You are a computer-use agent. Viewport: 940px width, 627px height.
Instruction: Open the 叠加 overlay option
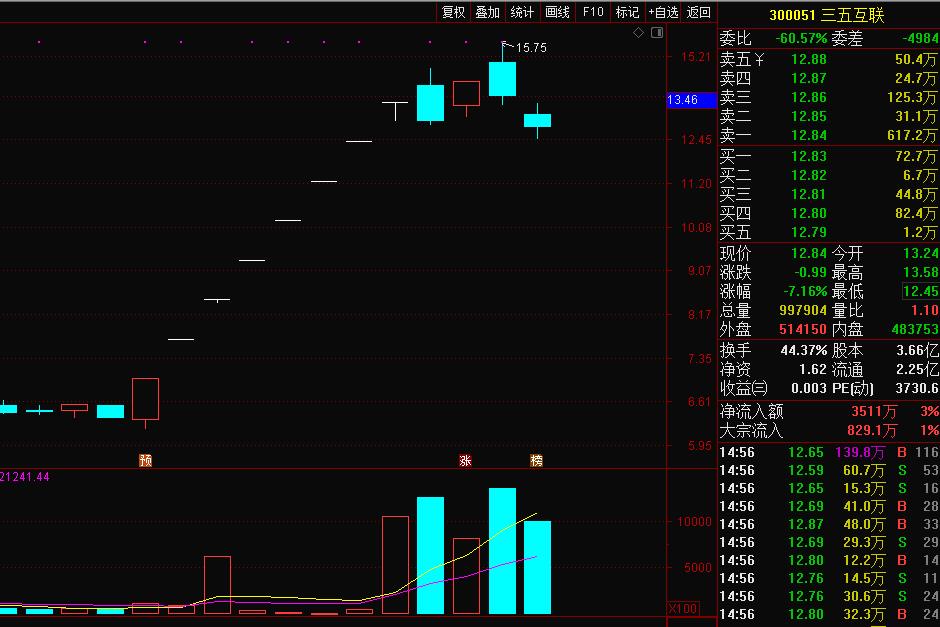(x=487, y=12)
